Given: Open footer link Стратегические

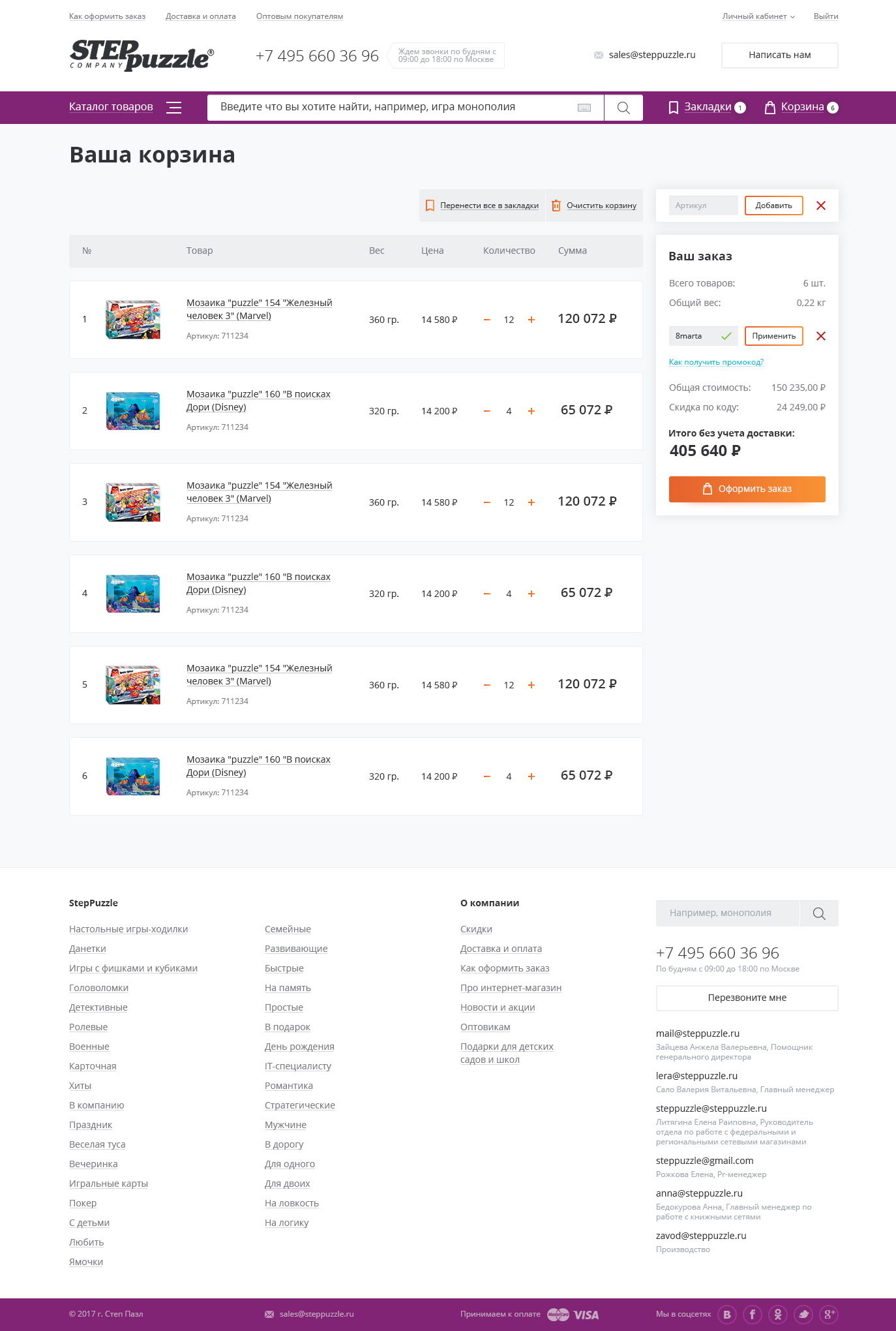Looking at the screenshot, I should [x=300, y=1105].
